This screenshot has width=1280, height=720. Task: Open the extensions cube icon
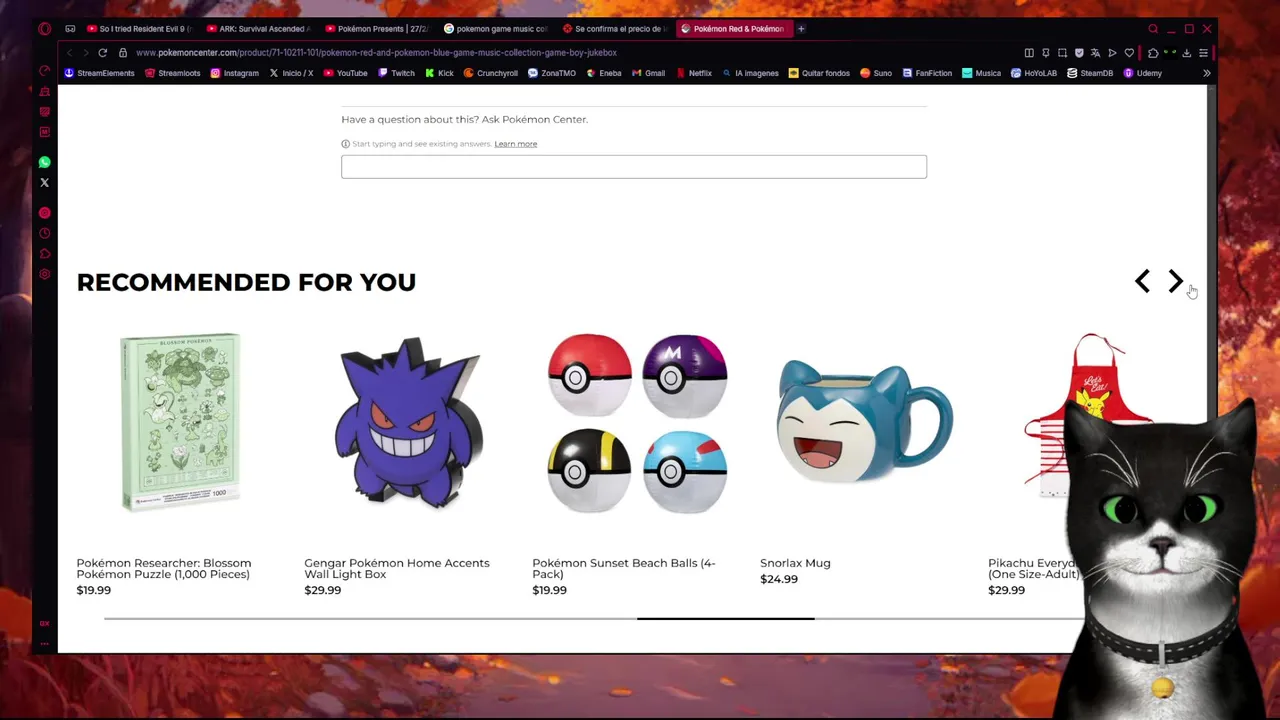pyautogui.click(x=1153, y=53)
